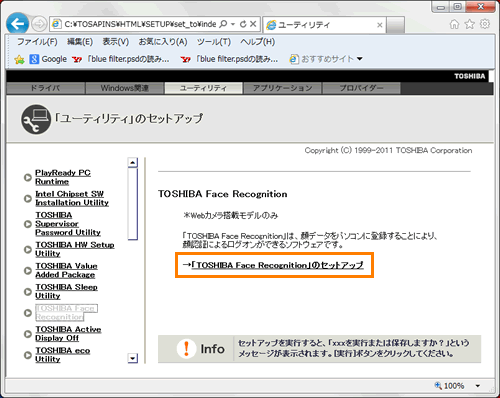The width and height of the screenshot is (500, 398).
Task: Click the sidebar scrollbar thumb
Action: tap(133, 204)
